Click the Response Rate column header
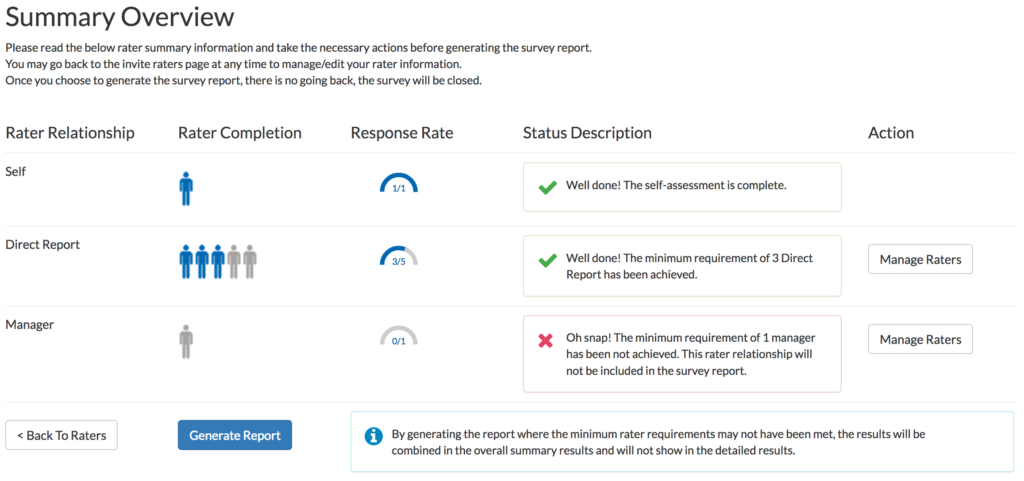Image resolution: width=1024 pixels, height=481 pixels. point(401,133)
